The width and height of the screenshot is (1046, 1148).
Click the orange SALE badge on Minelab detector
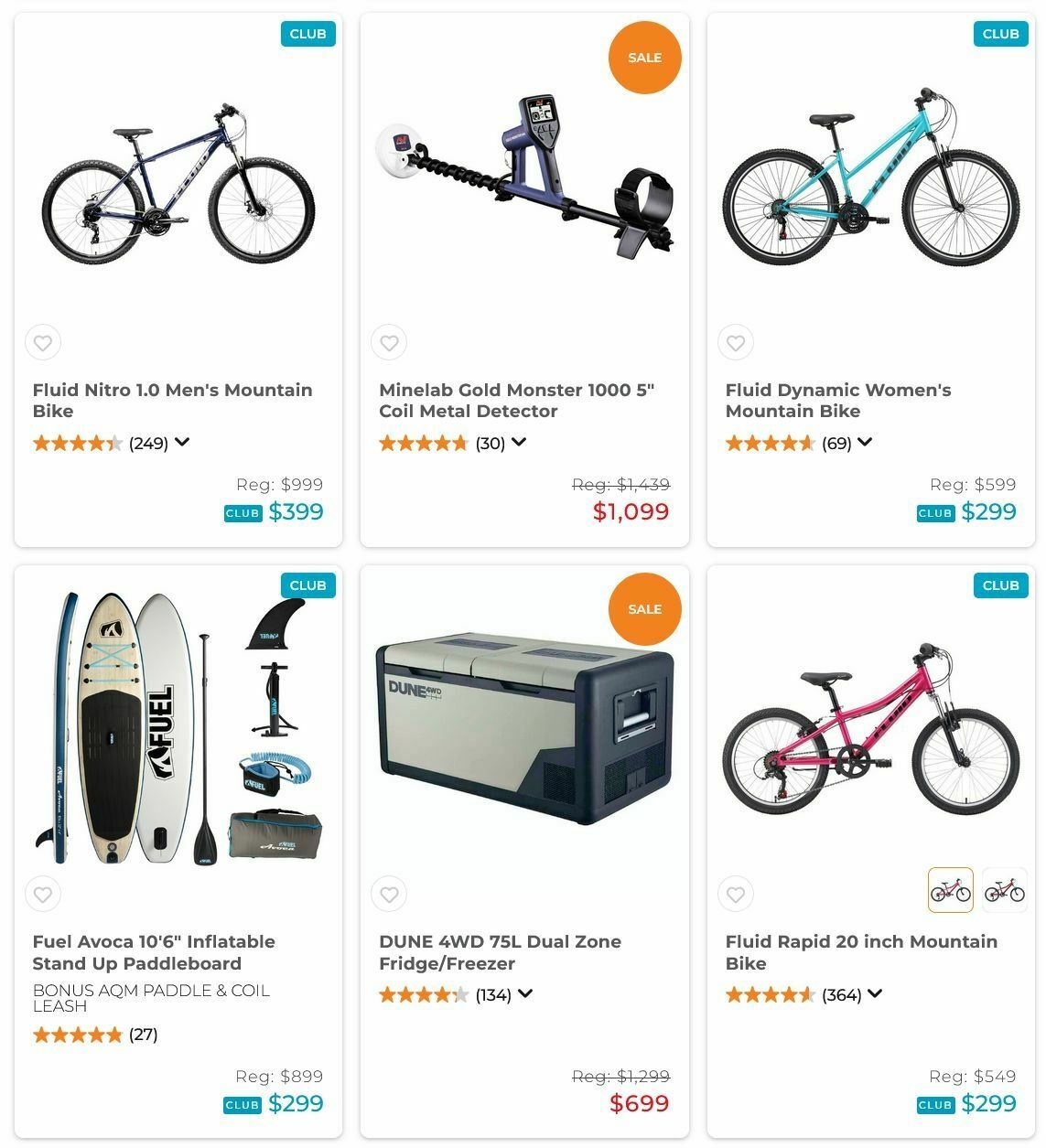(x=644, y=58)
